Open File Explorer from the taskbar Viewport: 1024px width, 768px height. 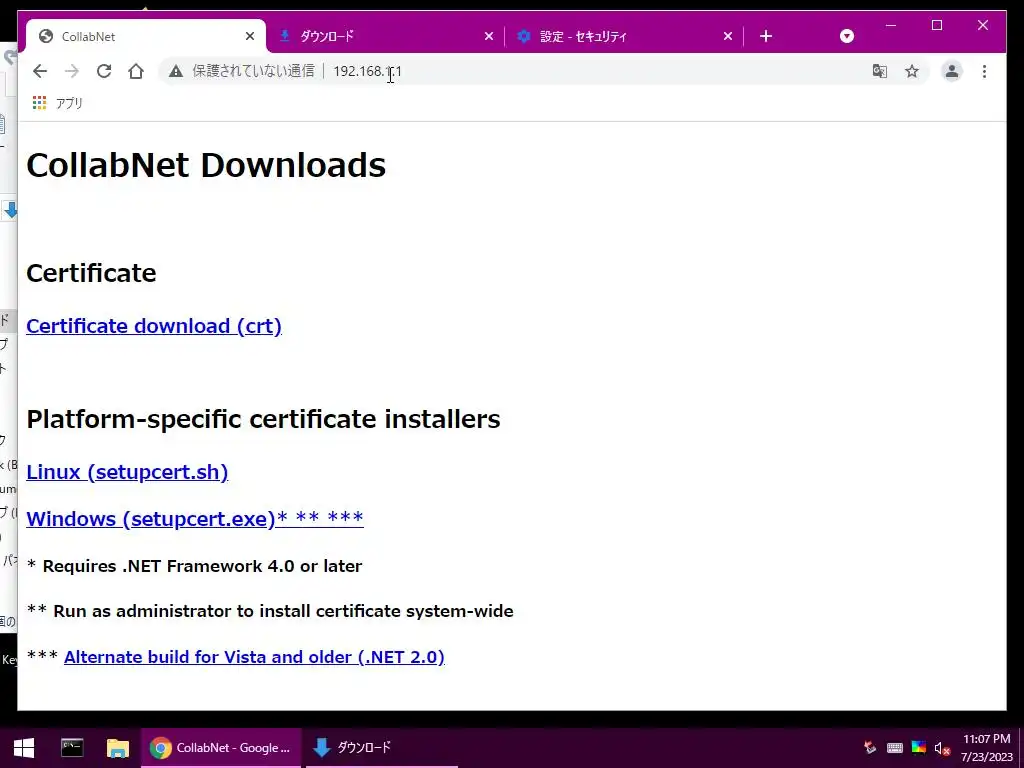[118, 748]
